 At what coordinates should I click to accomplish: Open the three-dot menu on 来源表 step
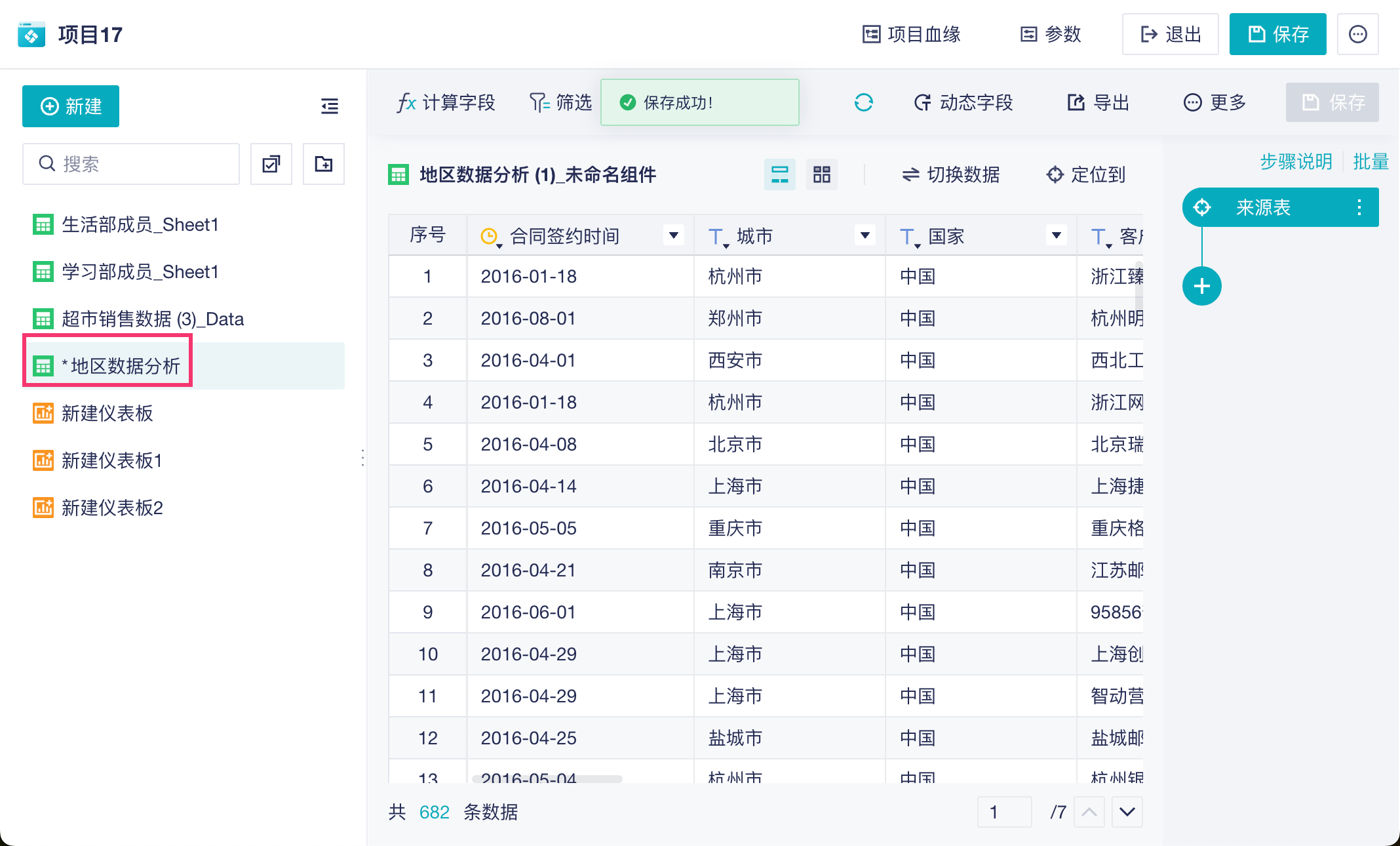click(1359, 208)
